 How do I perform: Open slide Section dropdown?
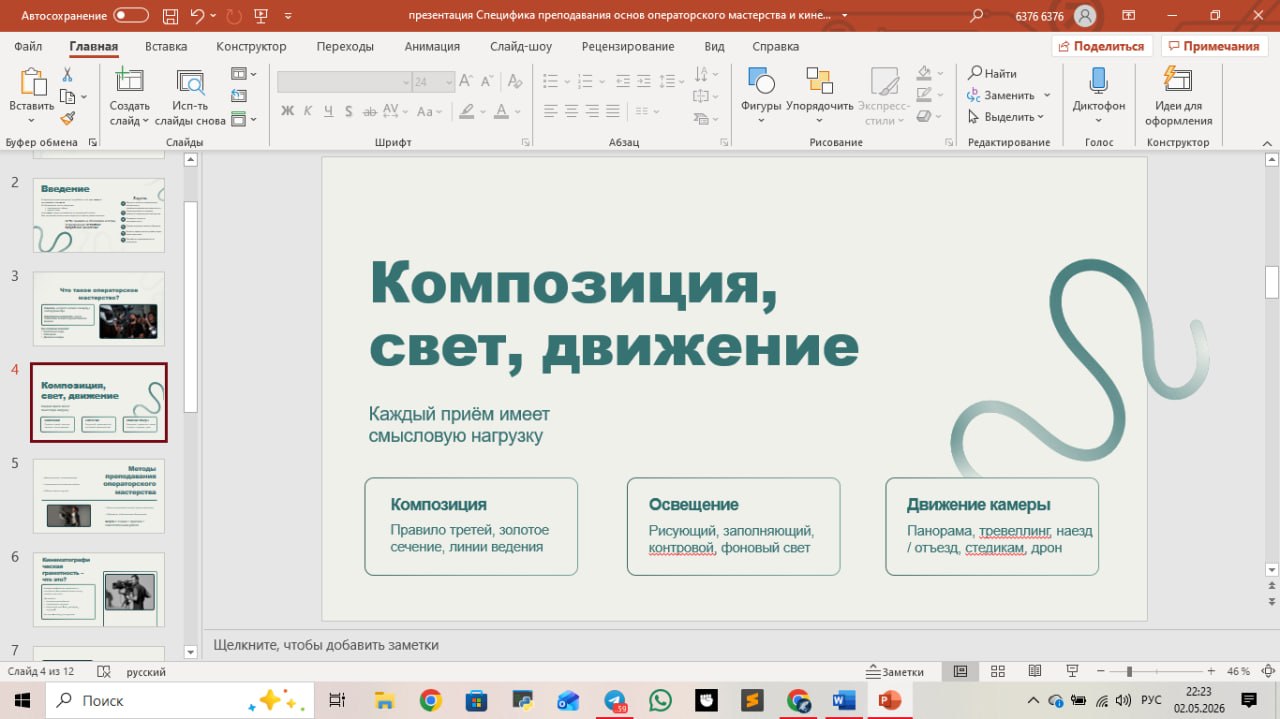pyautogui.click(x=243, y=119)
